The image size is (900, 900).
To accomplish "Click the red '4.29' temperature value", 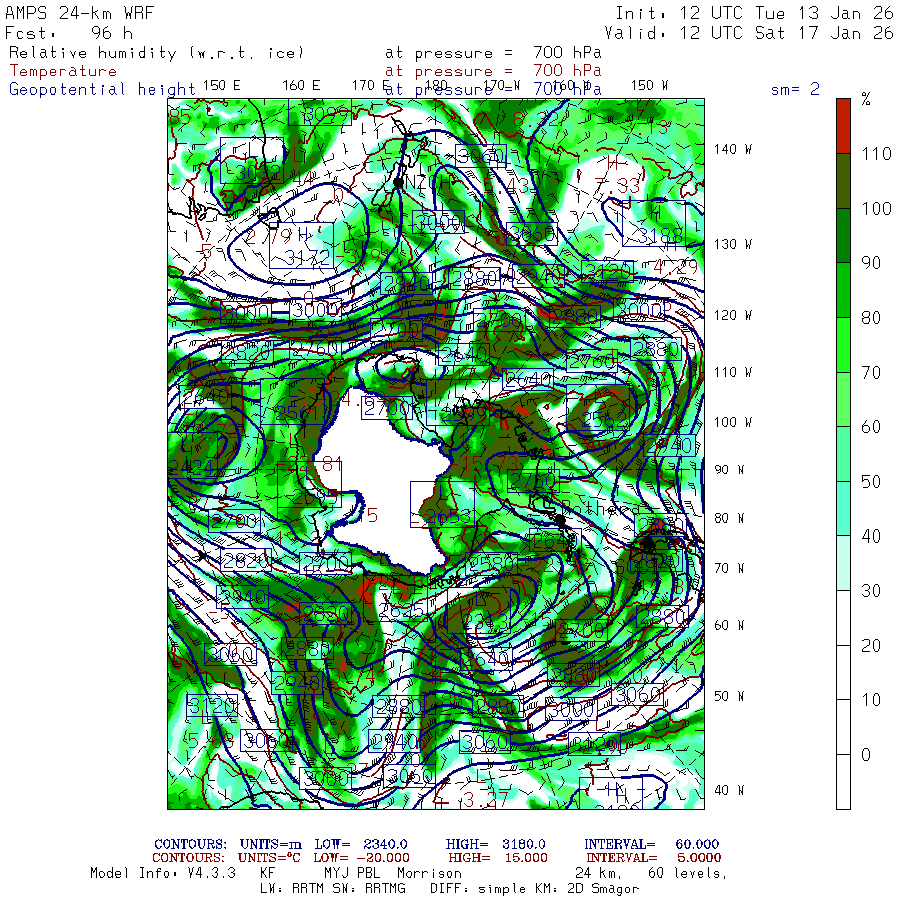I will point(676,267).
